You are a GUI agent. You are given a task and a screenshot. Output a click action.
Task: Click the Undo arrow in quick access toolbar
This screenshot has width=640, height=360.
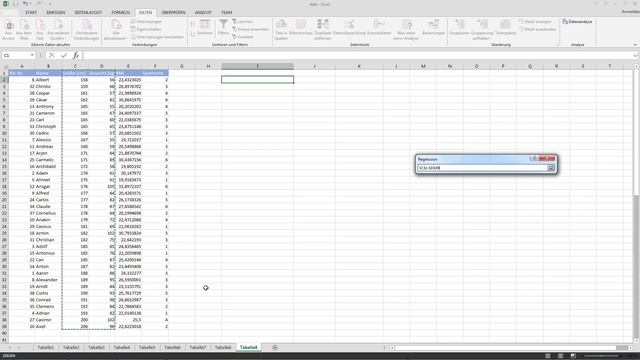[x=25, y=4]
